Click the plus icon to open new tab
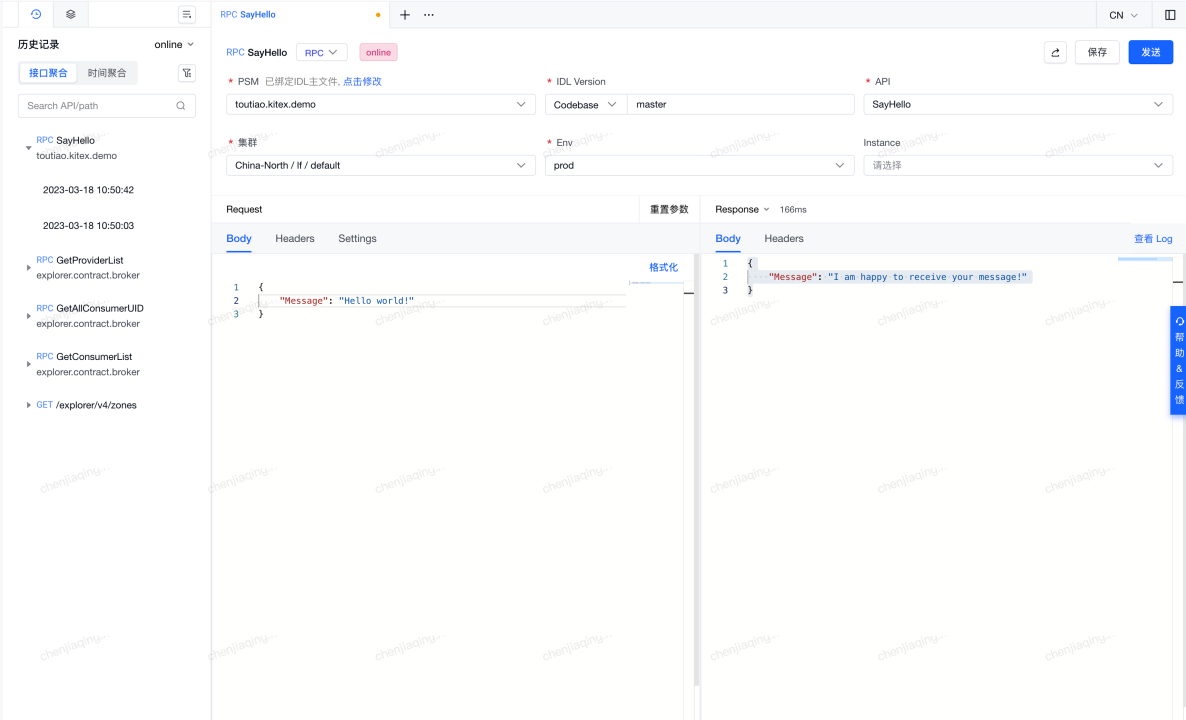Screen dimensions: 1186x720 click(404, 15)
